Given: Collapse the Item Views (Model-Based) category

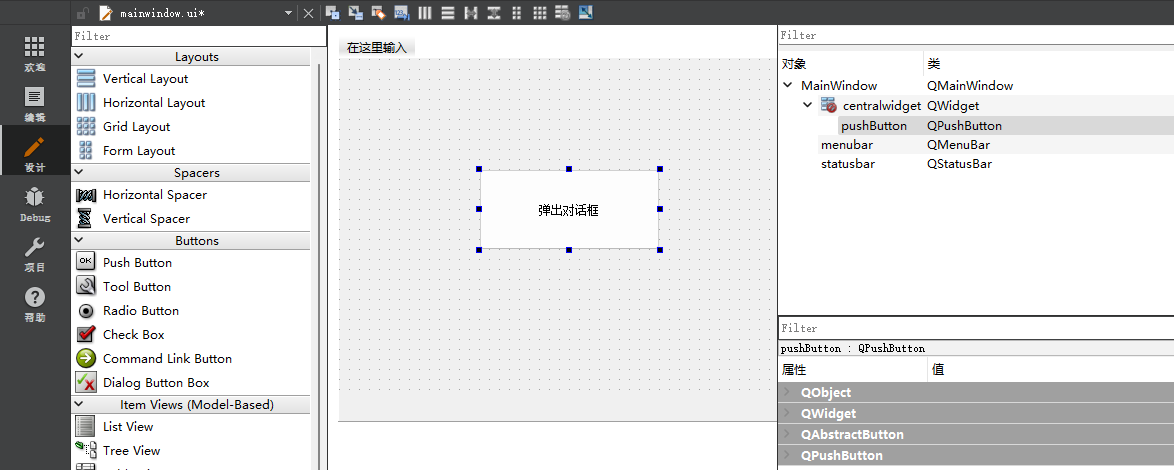Looking at the screenshot, I should (x=79, y=405).
